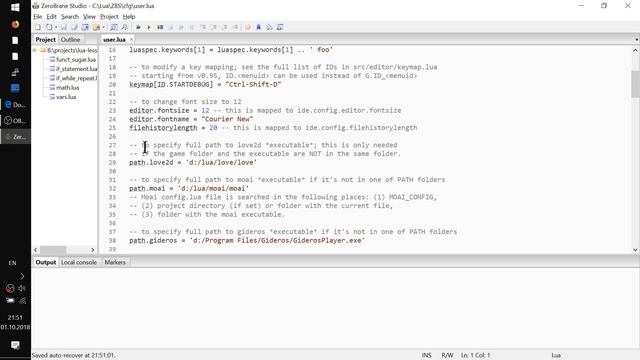
Task: Select the user.lua editor tab
Action: tap(114, 40)
